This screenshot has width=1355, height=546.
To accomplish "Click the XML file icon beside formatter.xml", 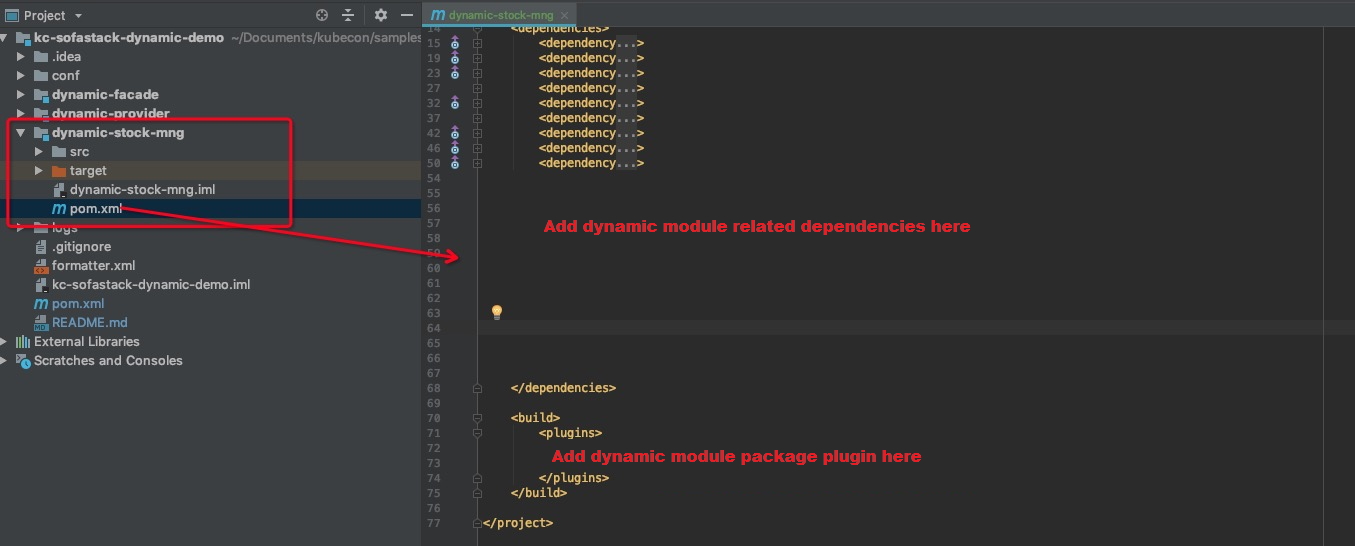I will point(41,266).
